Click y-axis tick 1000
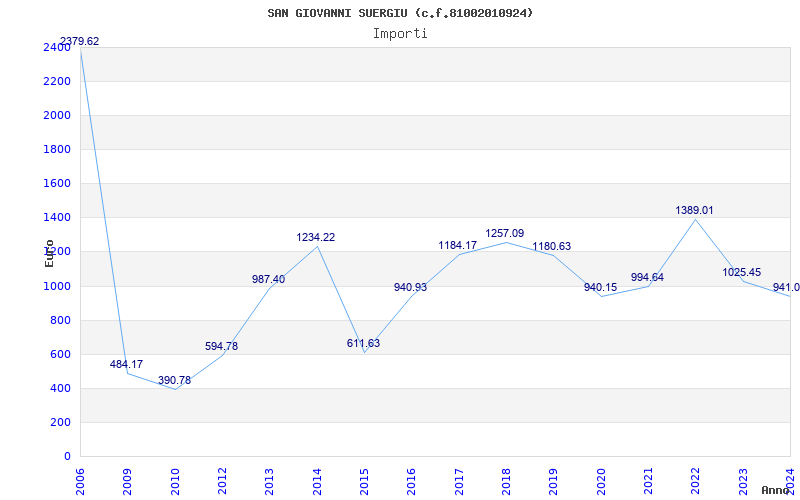This screenshot has height=500, width=800. (x=55, y=286)
